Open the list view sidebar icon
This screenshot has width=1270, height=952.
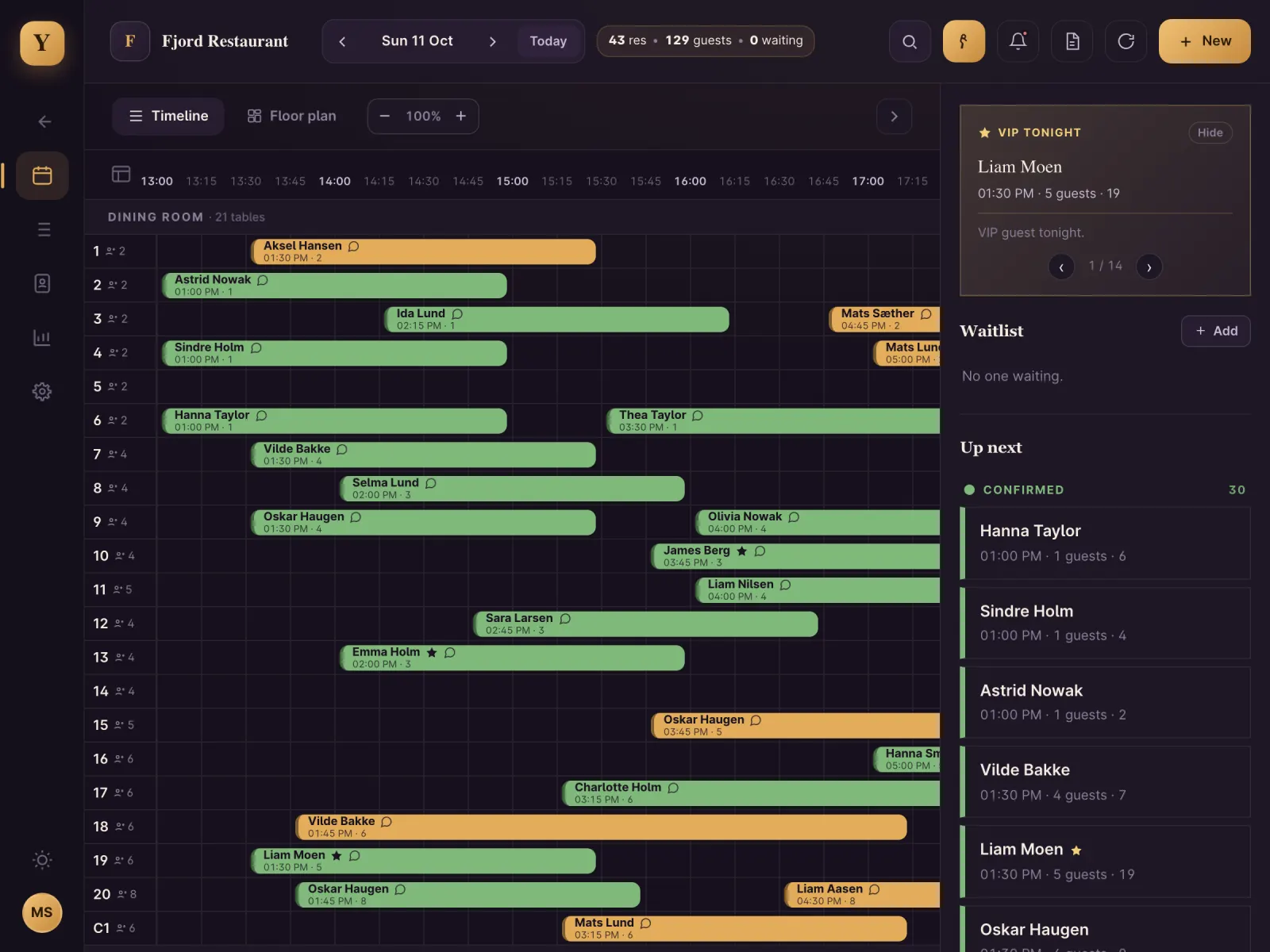(44, 229)
